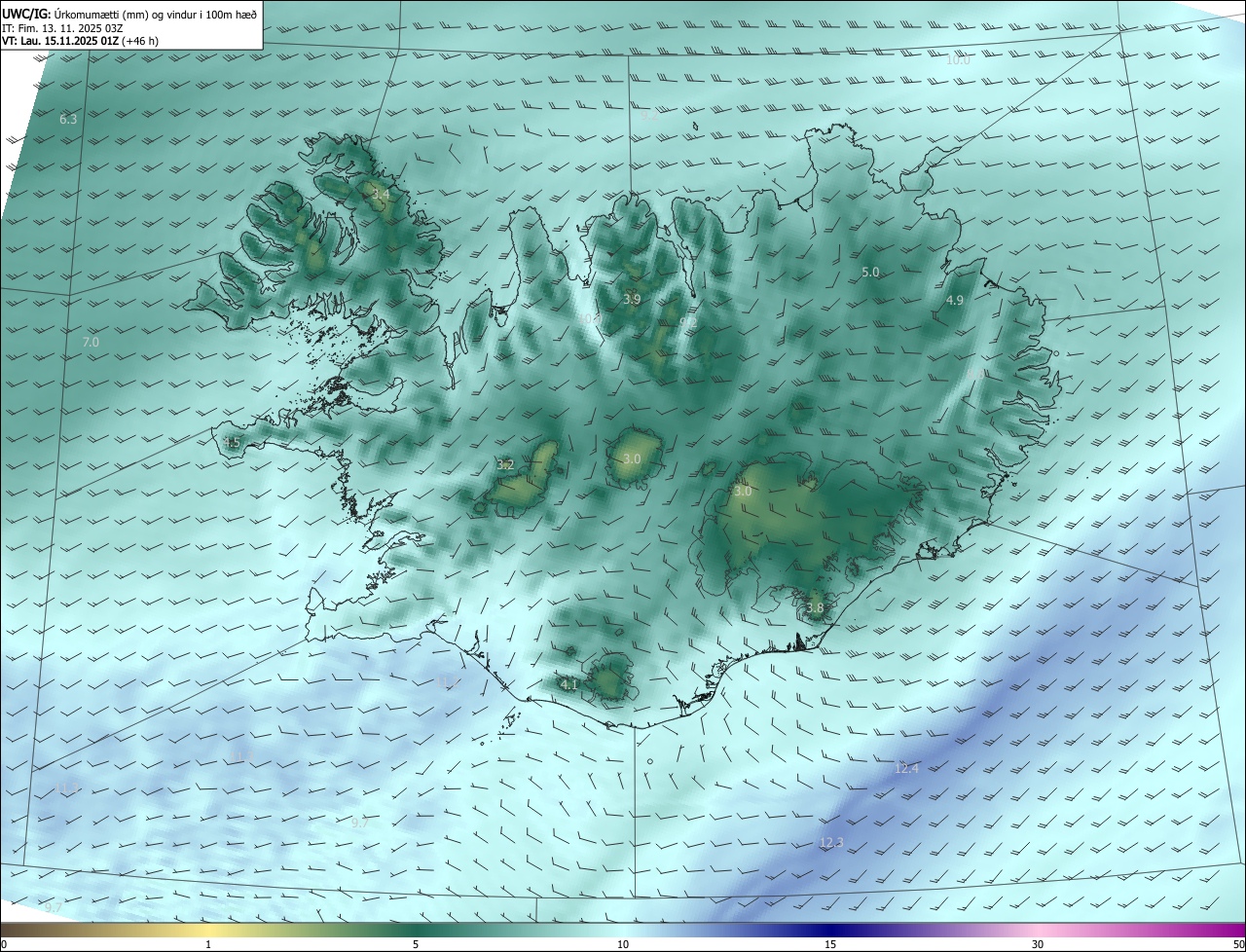Click the colorbar tick label 15
The height and width of the screenshot is (952, 1246).
830,944
